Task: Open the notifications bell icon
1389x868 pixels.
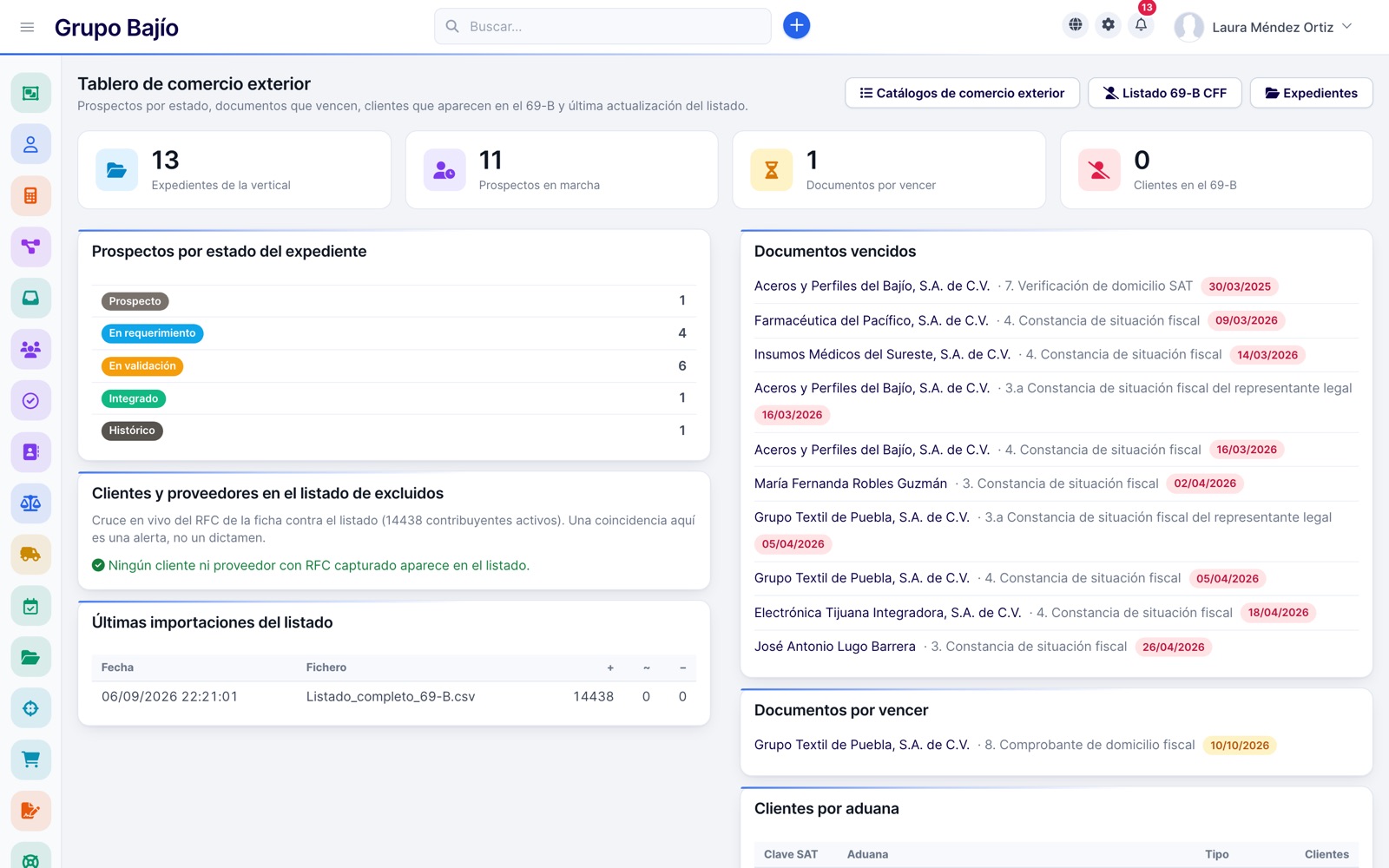Action: (x=1141, y=25)
